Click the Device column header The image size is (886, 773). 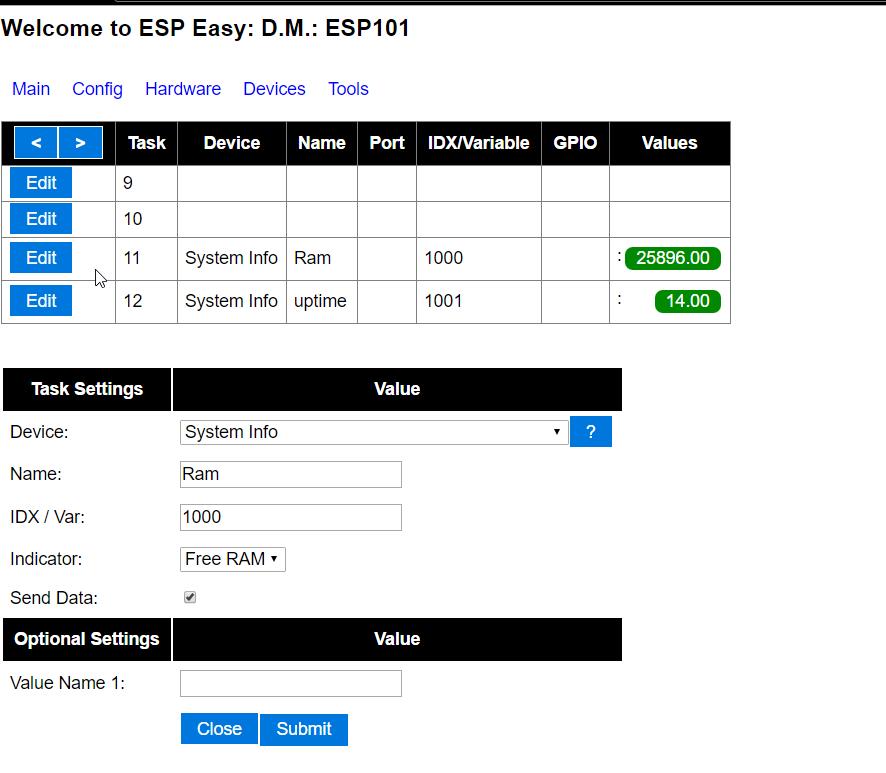coord(232,143)
